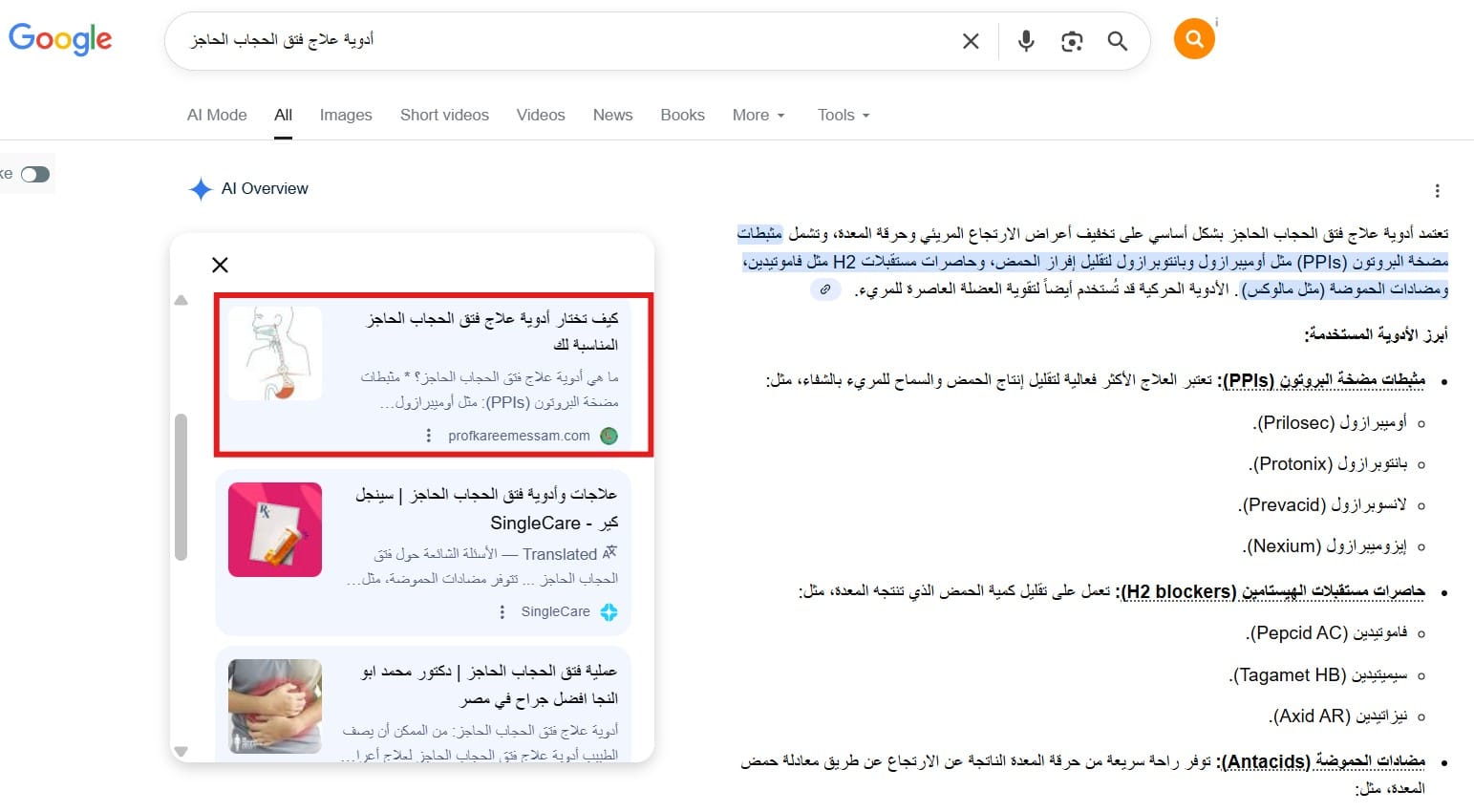The image size is (1474, 812).
Task: Click the orange search extension icon
Action: click(1194, 39)
